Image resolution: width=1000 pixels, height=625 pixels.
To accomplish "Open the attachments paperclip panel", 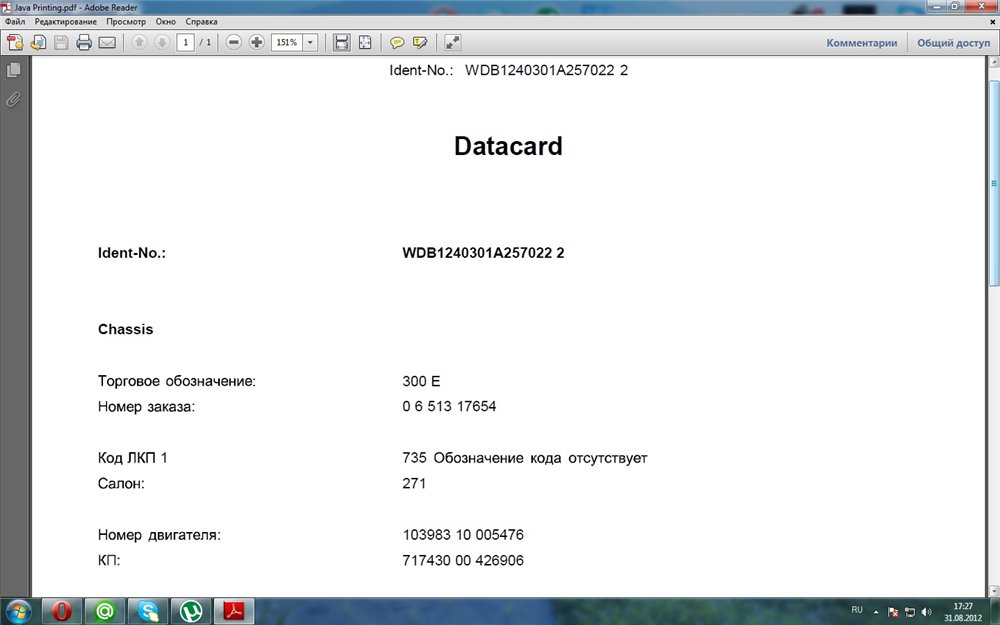I will coord(14,99).
